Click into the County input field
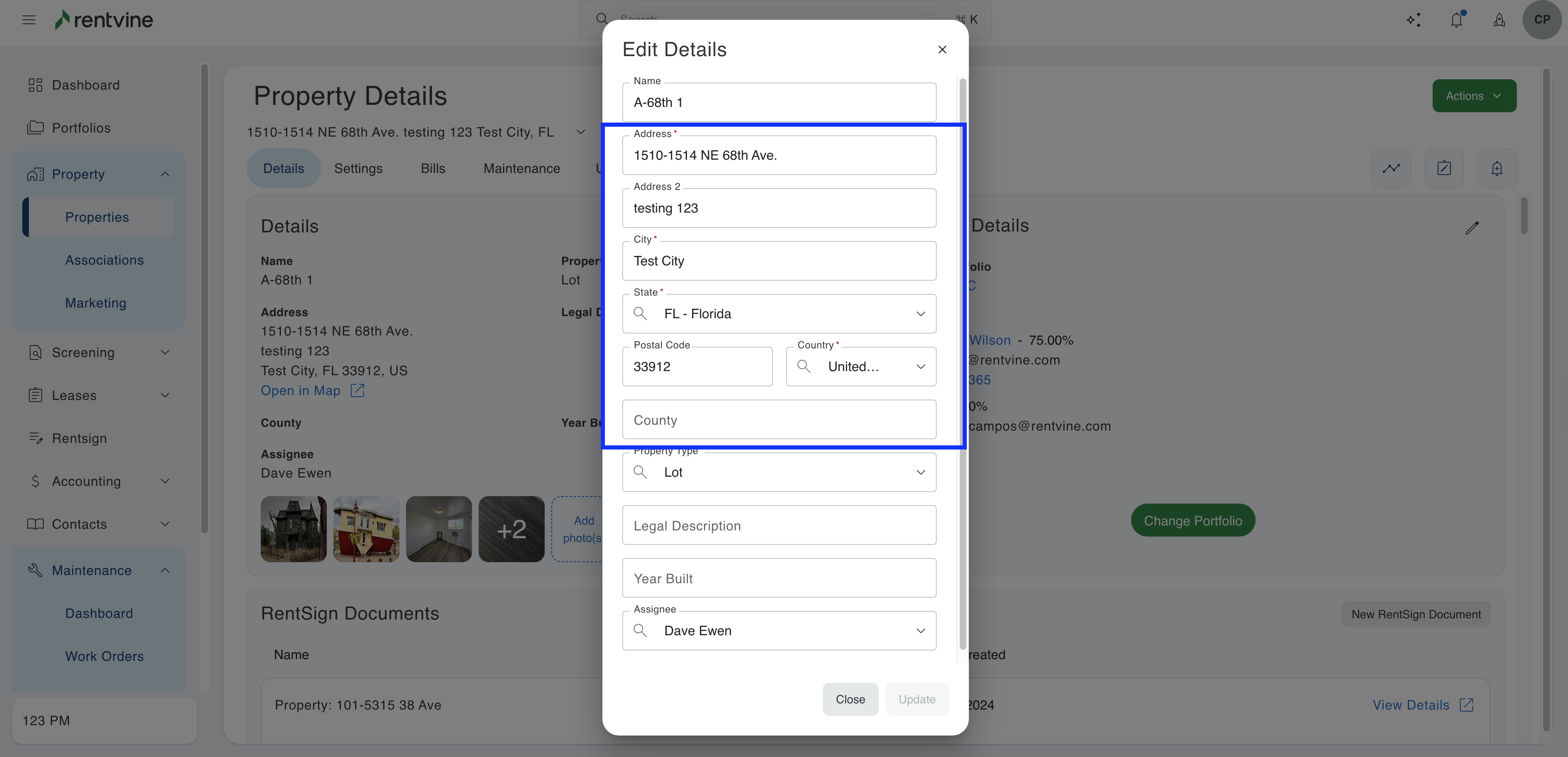 coord(779,420)
